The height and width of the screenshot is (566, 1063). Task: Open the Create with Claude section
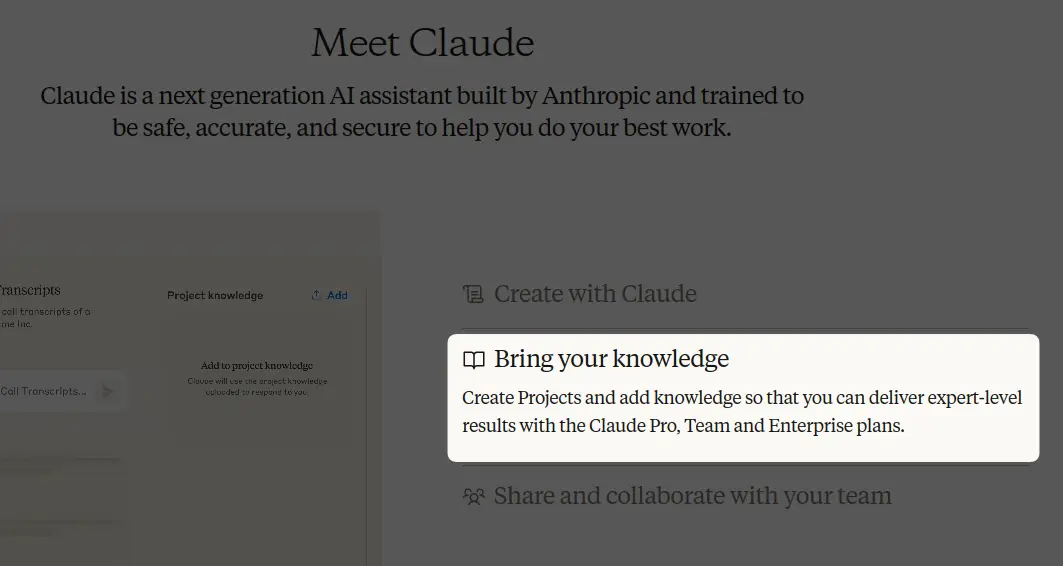595,294
